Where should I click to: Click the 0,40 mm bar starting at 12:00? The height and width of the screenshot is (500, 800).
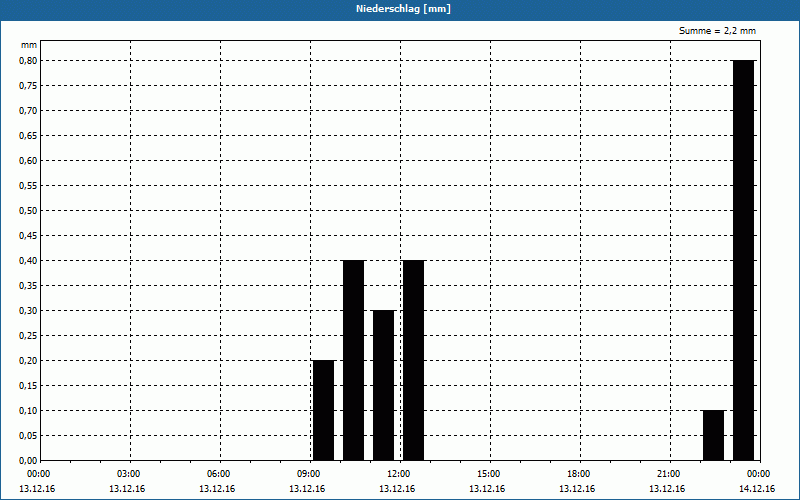click(x=413, y=360)
